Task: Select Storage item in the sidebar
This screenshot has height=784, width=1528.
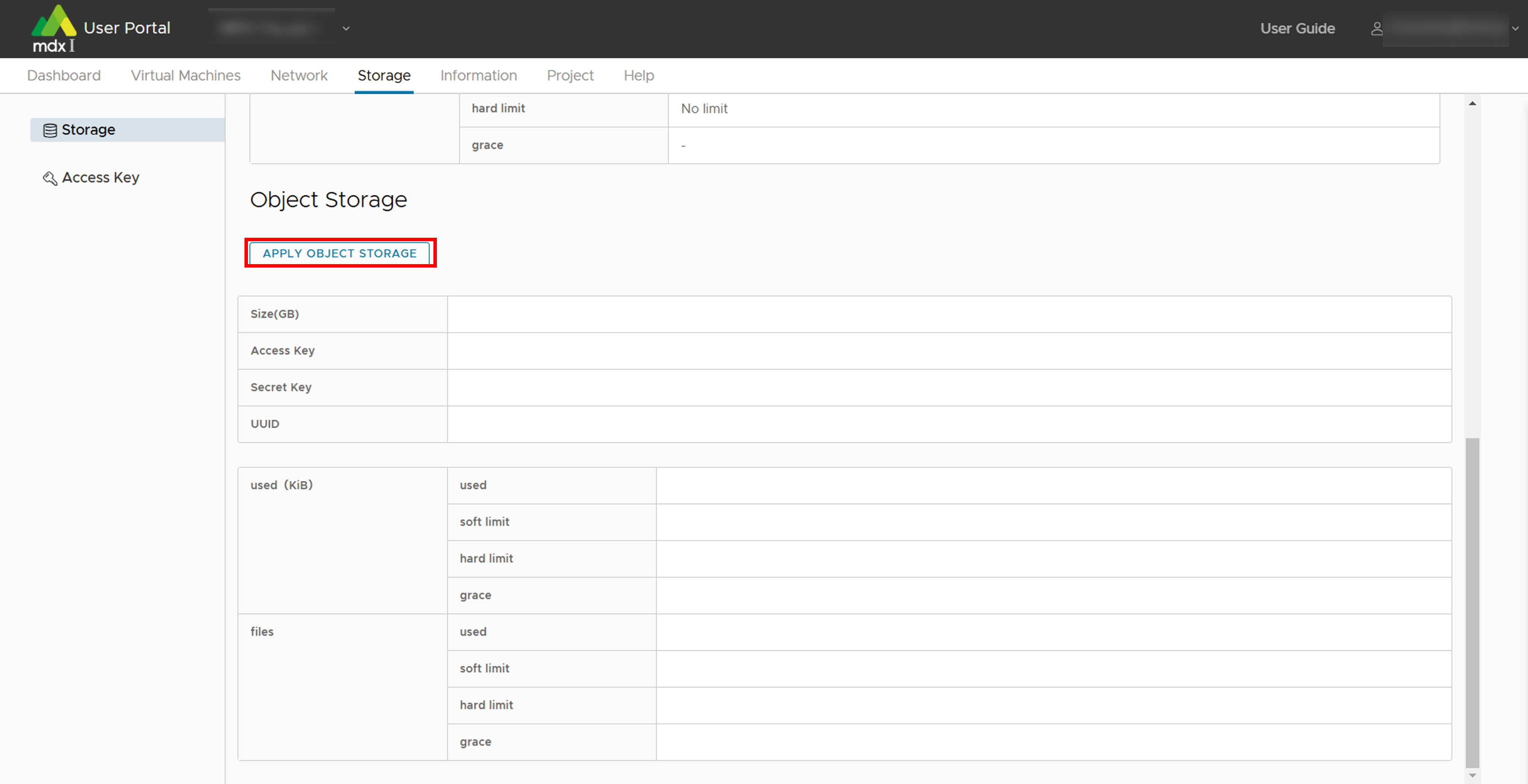Action: [x=89, y=130]
